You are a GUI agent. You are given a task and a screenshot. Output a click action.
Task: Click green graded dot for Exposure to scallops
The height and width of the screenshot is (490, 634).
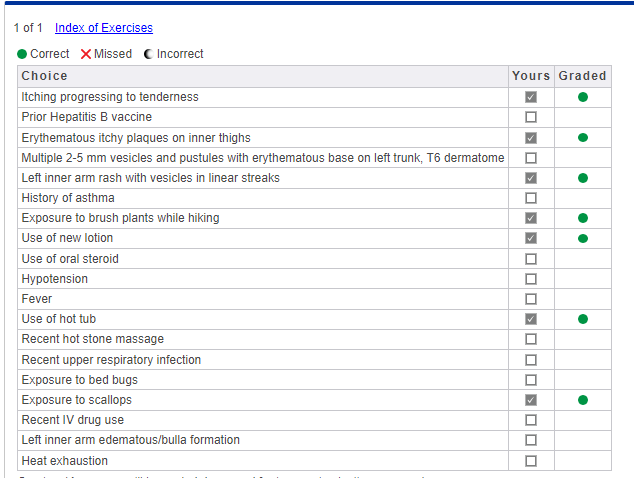(583, 400)
